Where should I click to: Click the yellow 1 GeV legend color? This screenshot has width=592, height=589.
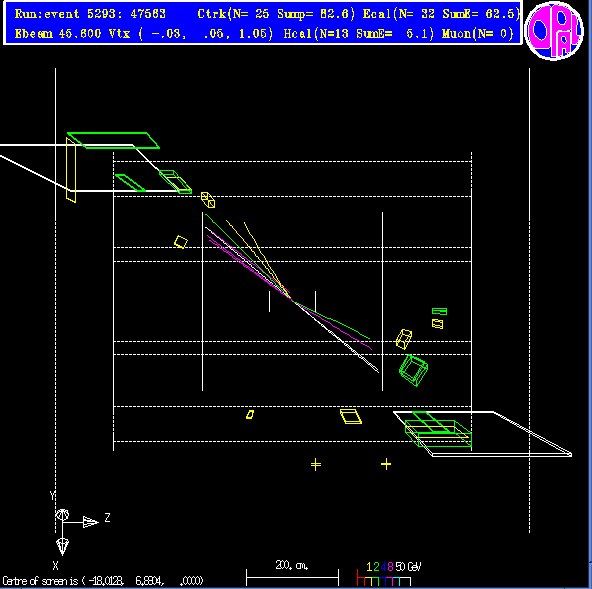[369, 567]
